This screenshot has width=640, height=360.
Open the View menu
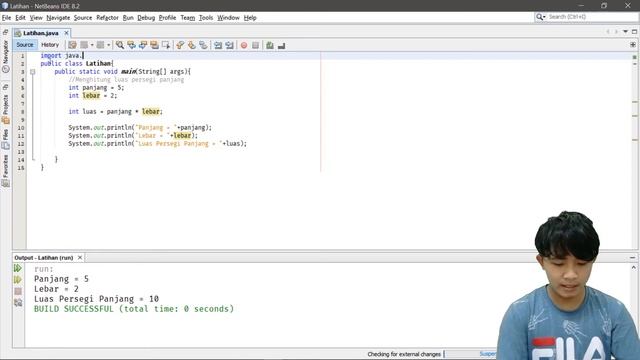point(36,18)
